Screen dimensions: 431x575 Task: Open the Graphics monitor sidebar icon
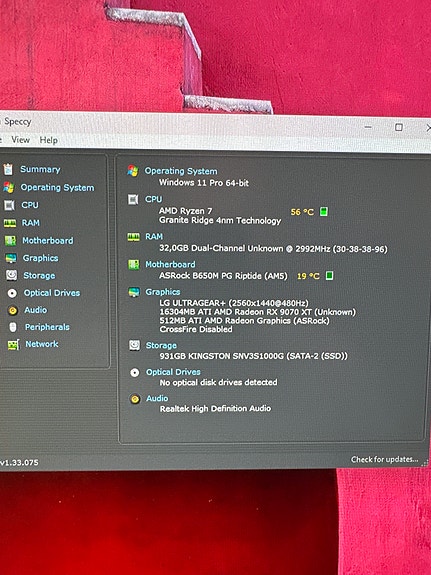(x=11, y=258)
